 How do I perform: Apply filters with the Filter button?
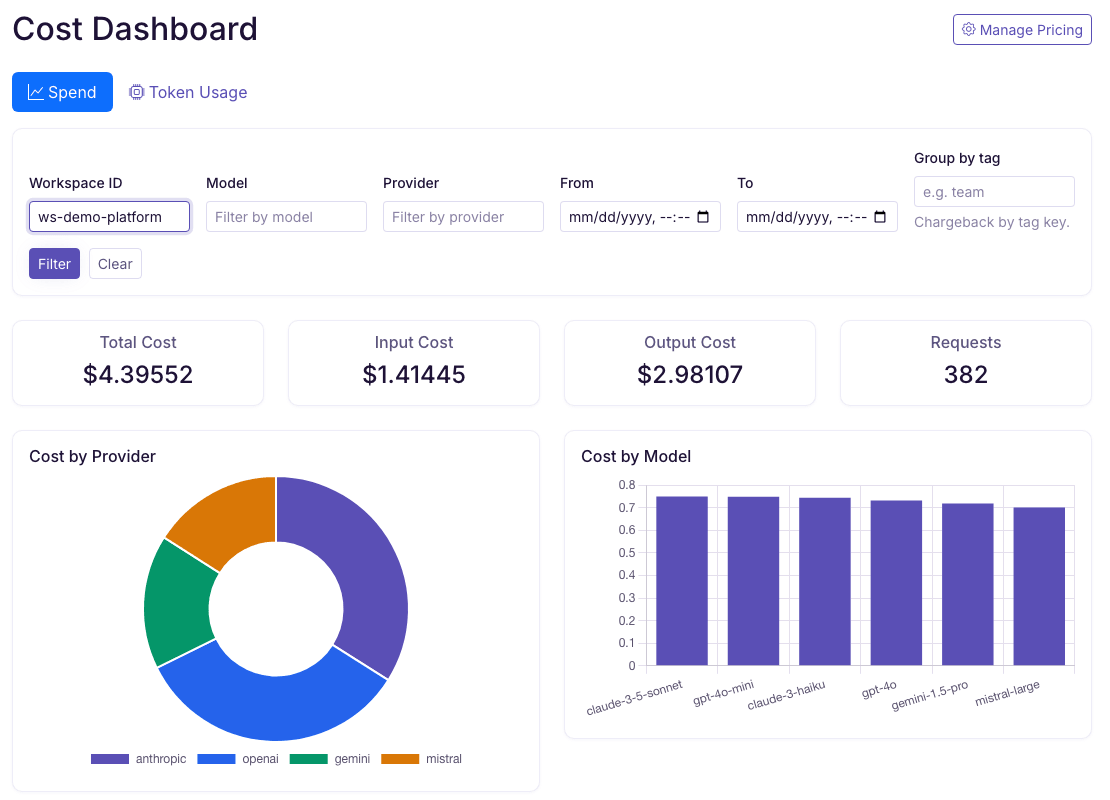(x=55, y=263)
